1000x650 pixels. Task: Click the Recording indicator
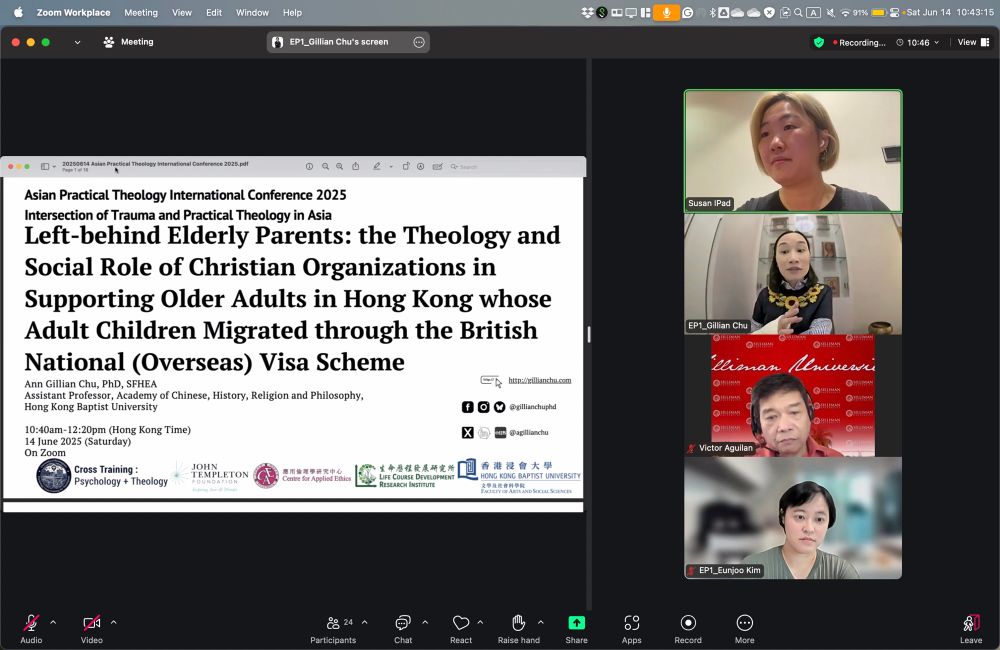[859, 43]
